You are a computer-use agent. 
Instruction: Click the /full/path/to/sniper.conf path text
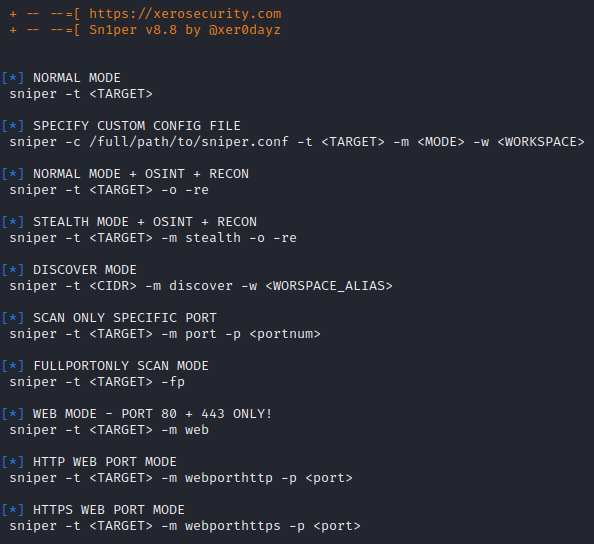click(x=189, y=142)
